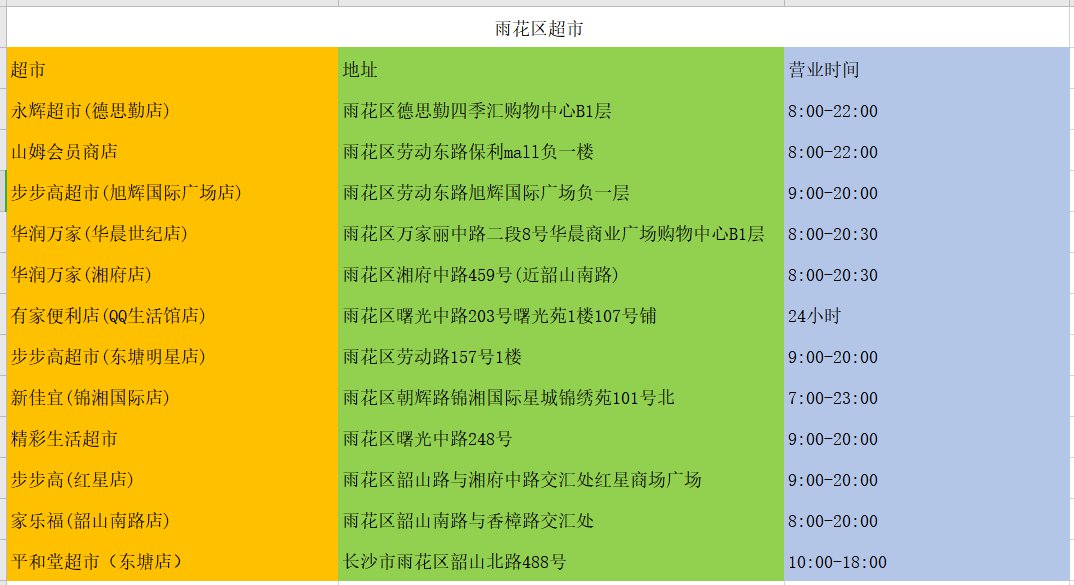Viewport: 1074px width, 585px height.
Task: Click cell 家乐福(韶山南路店)
Action: pyautogui.click(x=173, y=521)
